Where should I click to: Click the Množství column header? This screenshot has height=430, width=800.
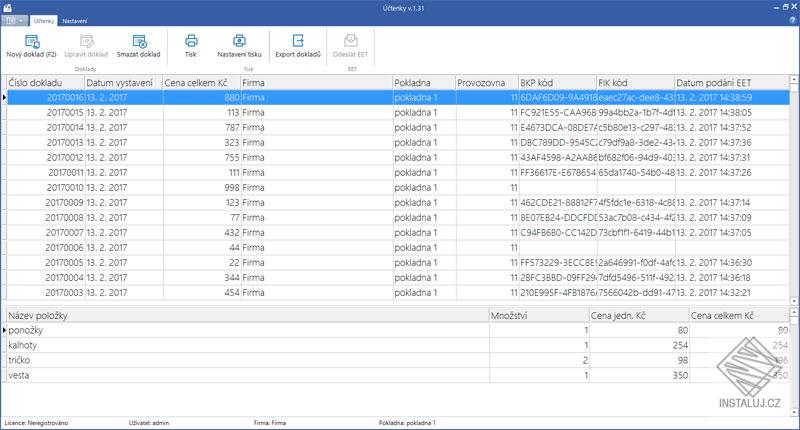537,315
